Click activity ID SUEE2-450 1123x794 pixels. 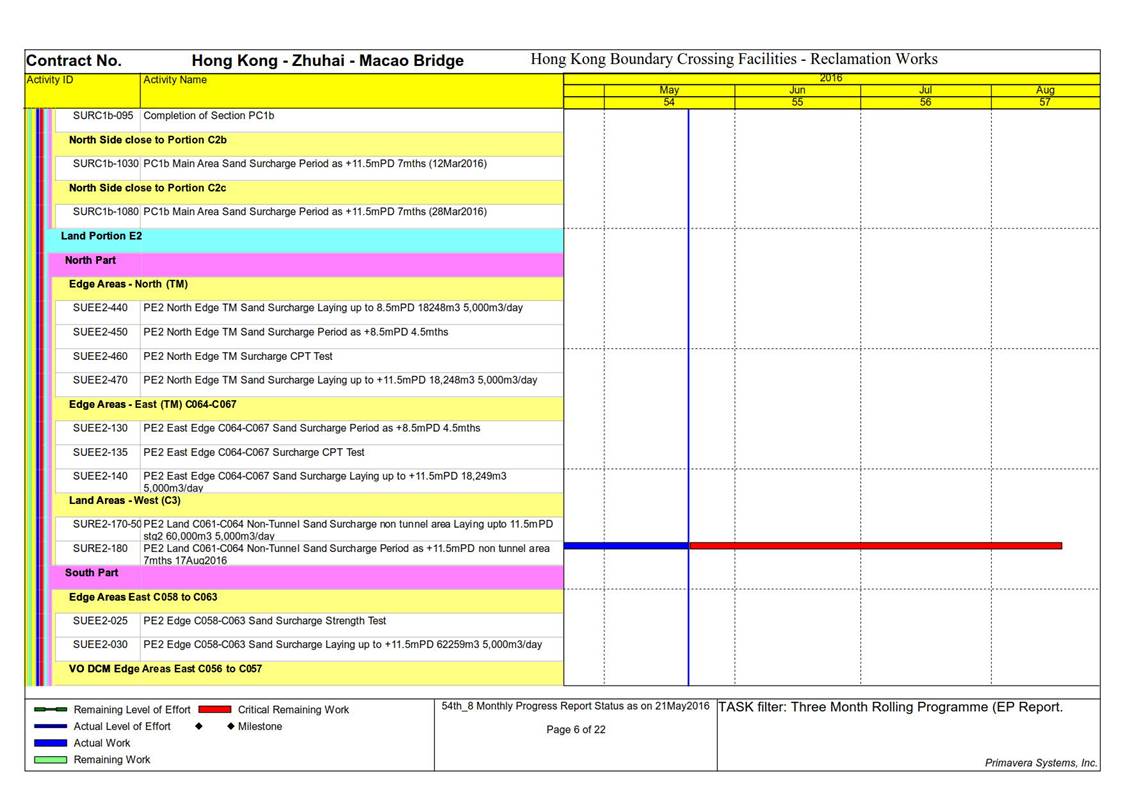coord(100,332)
